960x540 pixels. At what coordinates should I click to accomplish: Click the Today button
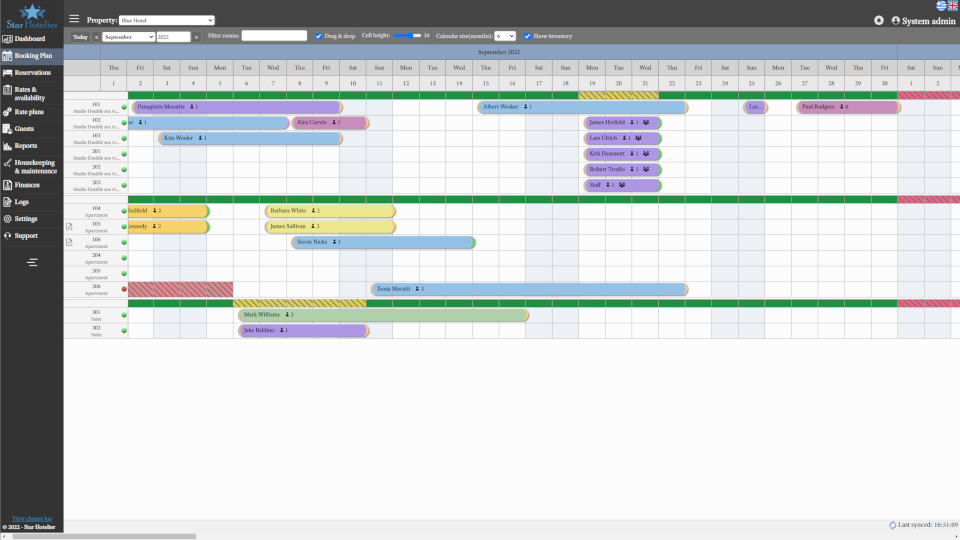click(x=80, y=37)
